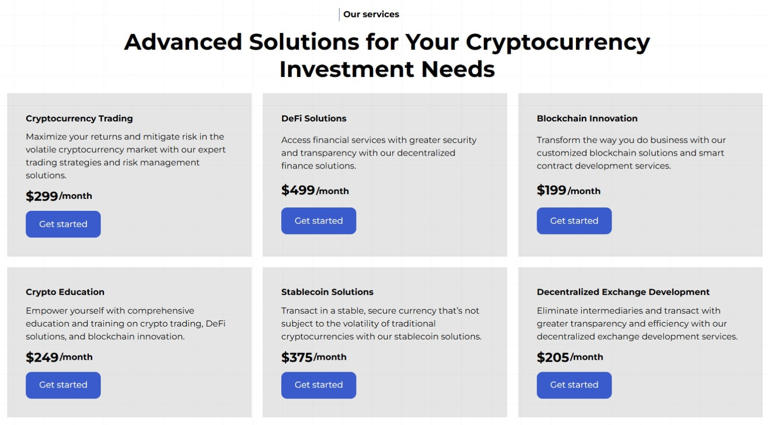Viewport: 768px width, 425px height.
Task: Click the Crypto Education heading
Action: click(x=65, y=292)
